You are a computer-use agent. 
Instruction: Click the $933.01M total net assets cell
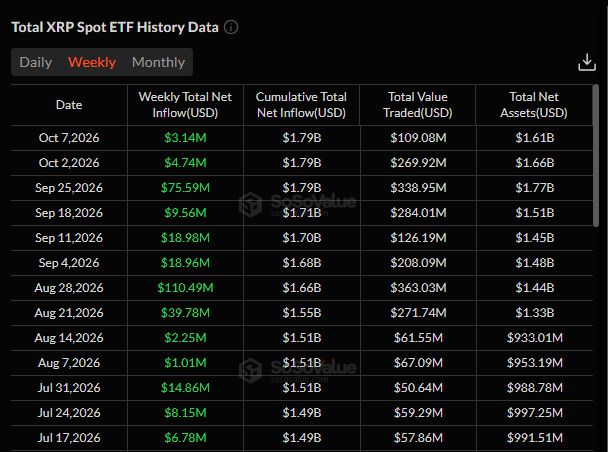click(535, 338)
